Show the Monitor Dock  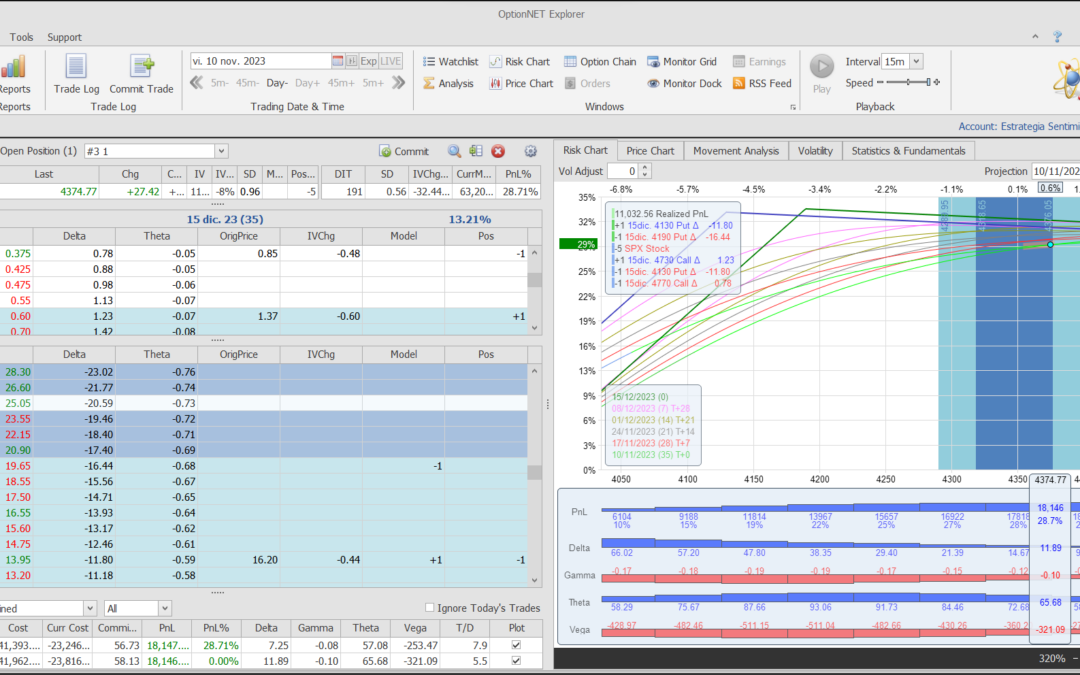point(684,84)
